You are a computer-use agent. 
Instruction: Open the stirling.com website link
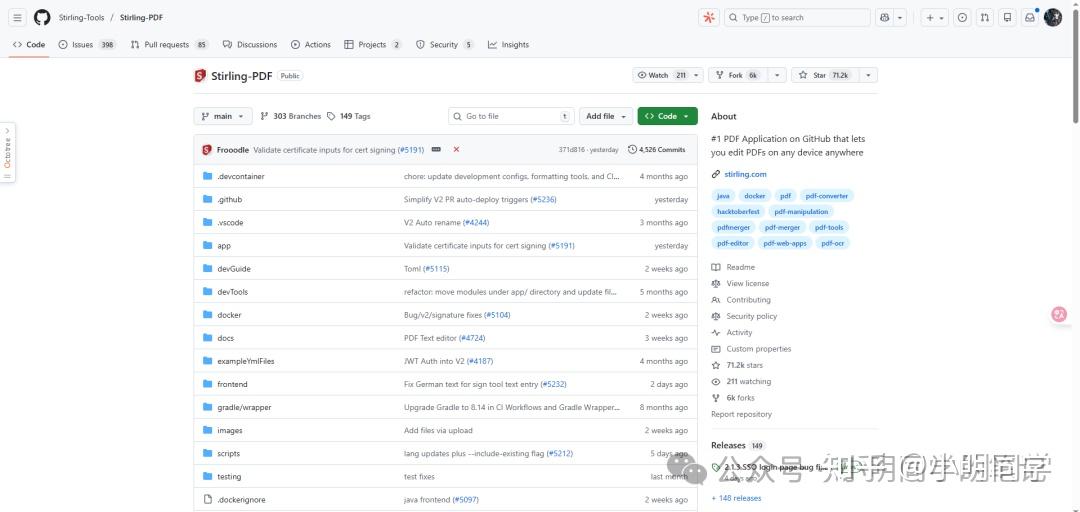click(x=745, y=174)
